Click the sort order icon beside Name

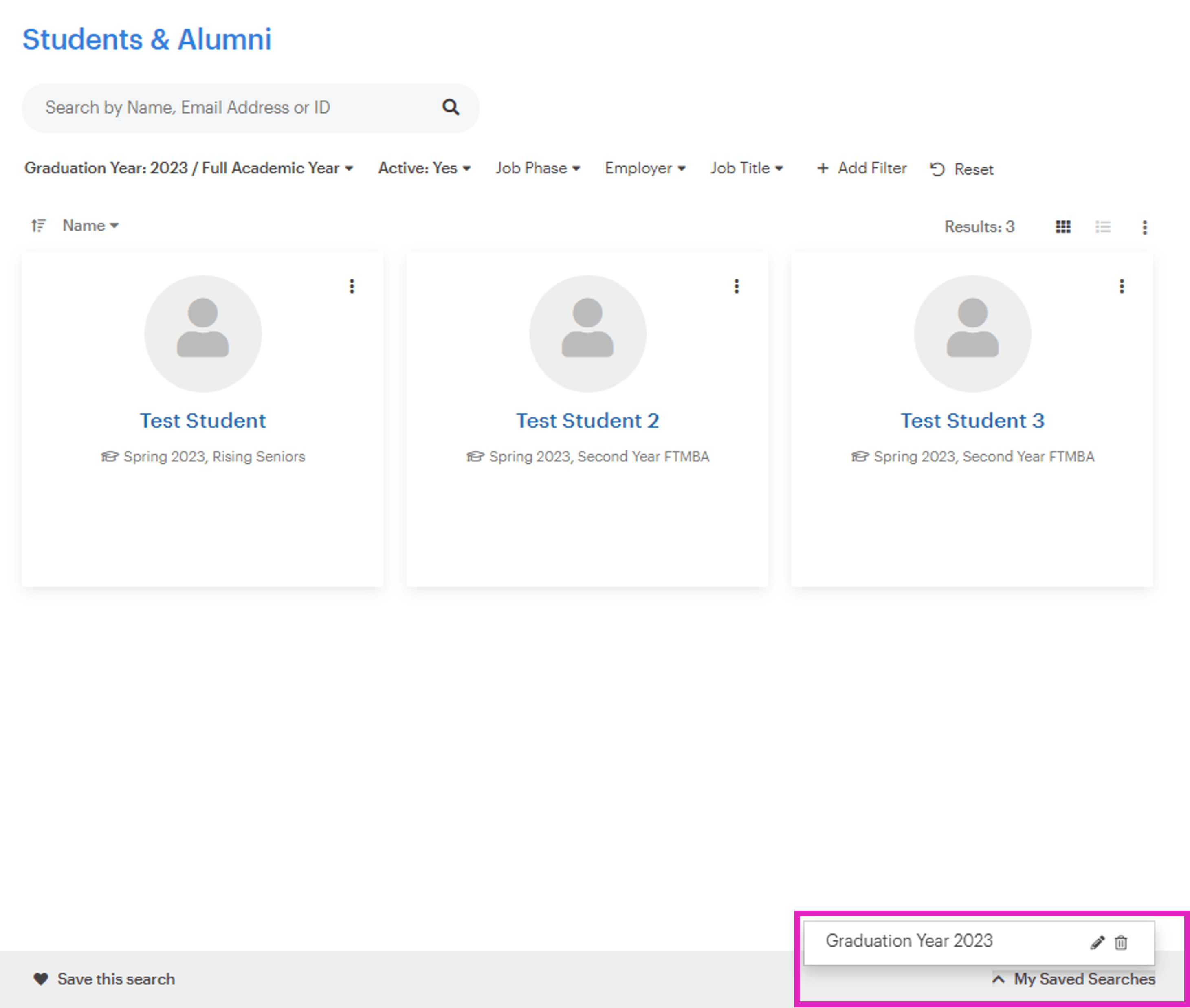coord(38,225)
